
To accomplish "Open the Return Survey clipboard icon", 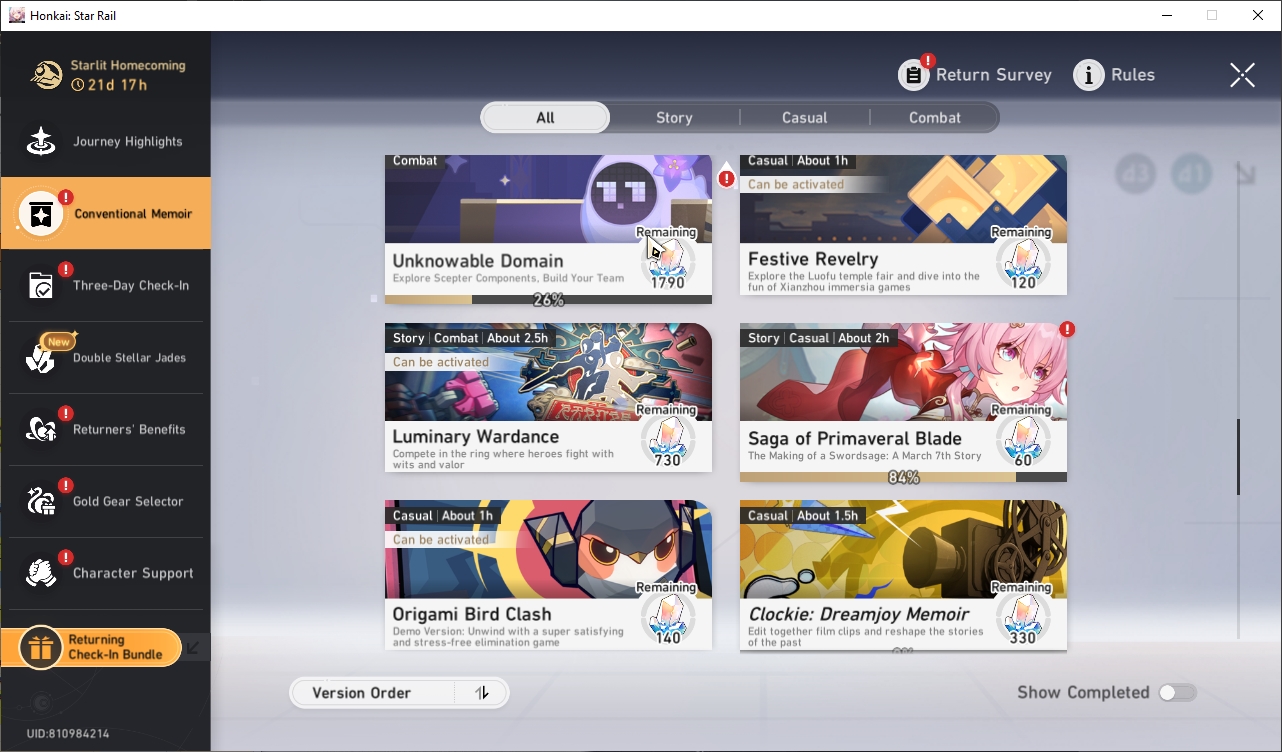I will tap(913, 75).
